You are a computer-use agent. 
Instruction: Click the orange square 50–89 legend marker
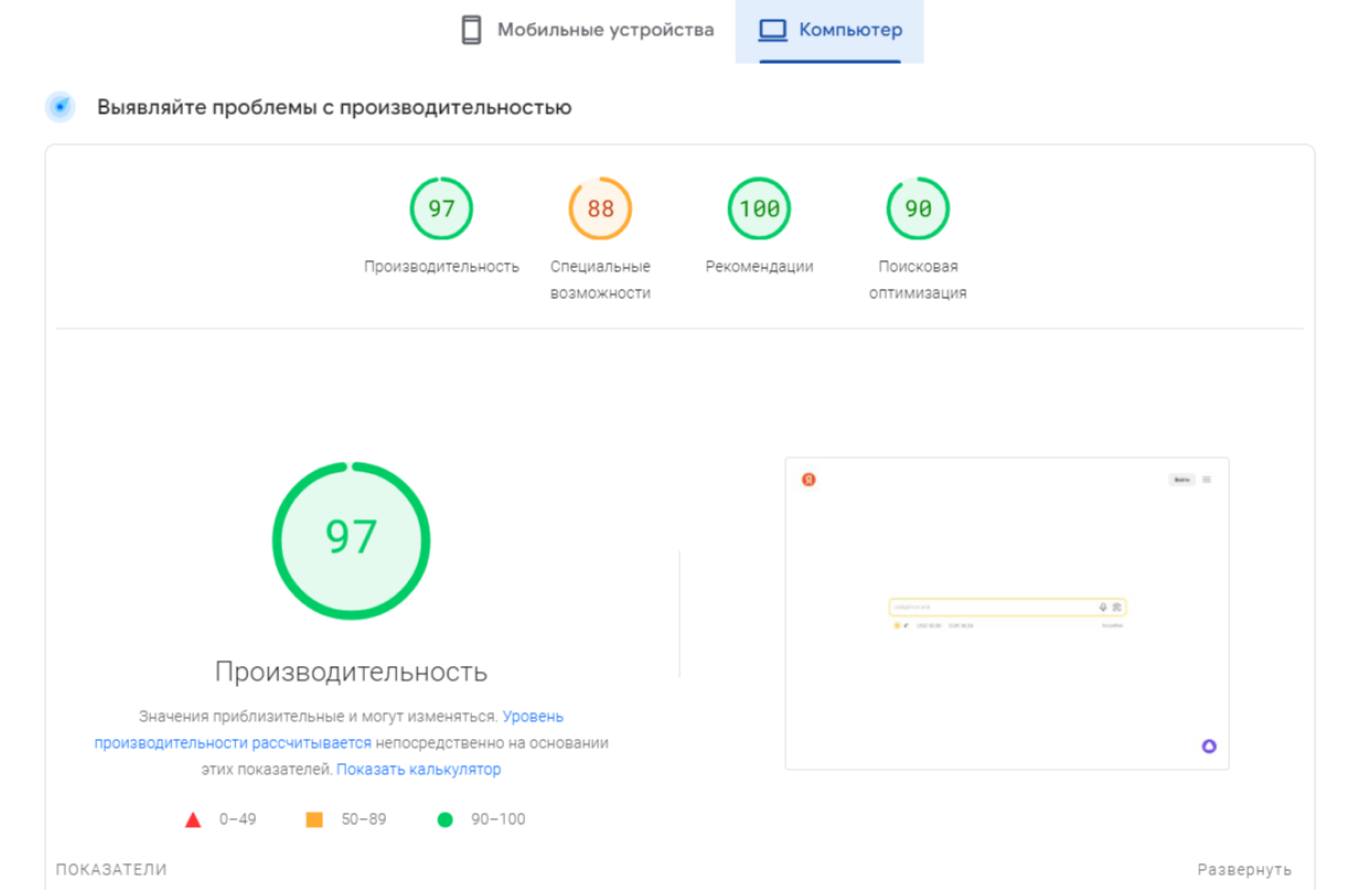[314, 820]
